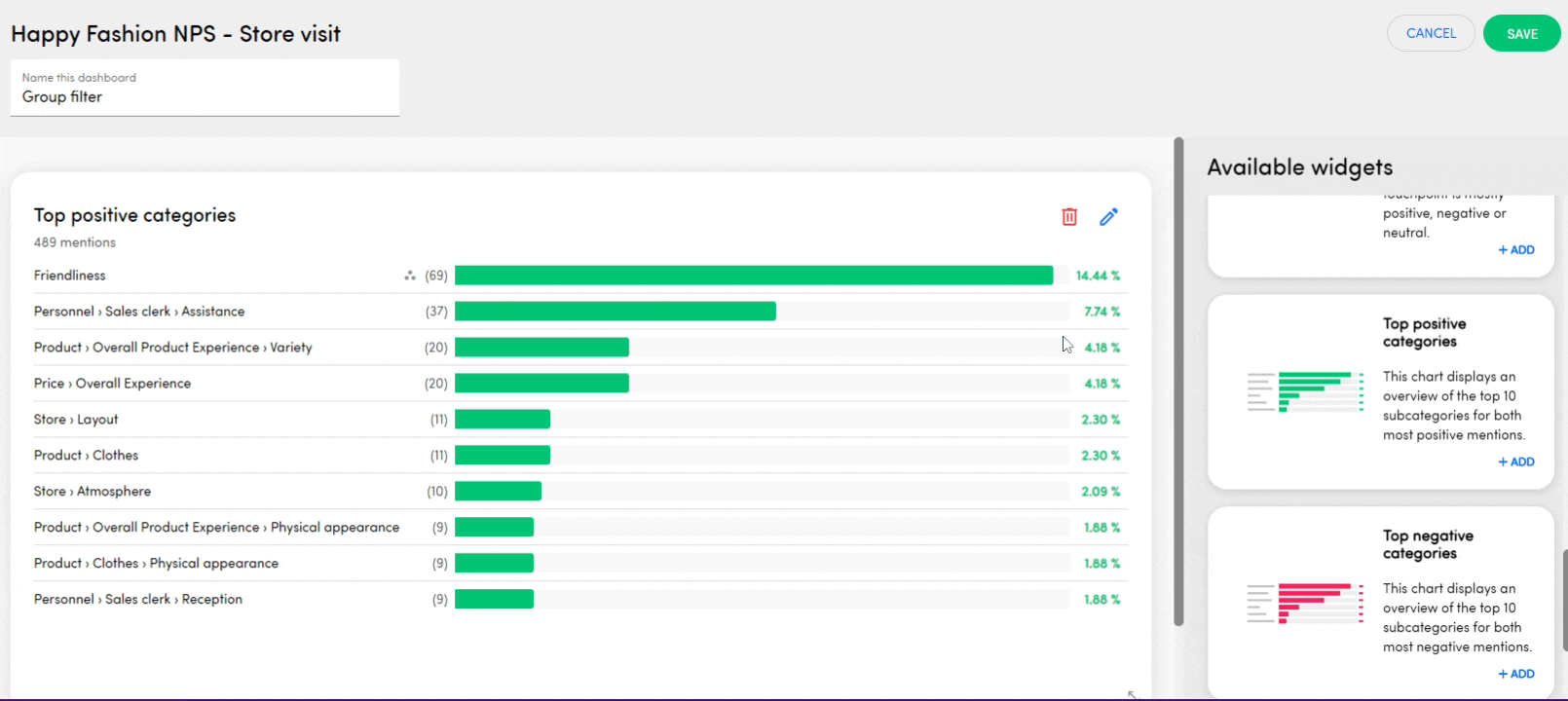Viewport: 1568px width, 701px height.
Task: Save the dashboard
Action: tap(1521, 34)
